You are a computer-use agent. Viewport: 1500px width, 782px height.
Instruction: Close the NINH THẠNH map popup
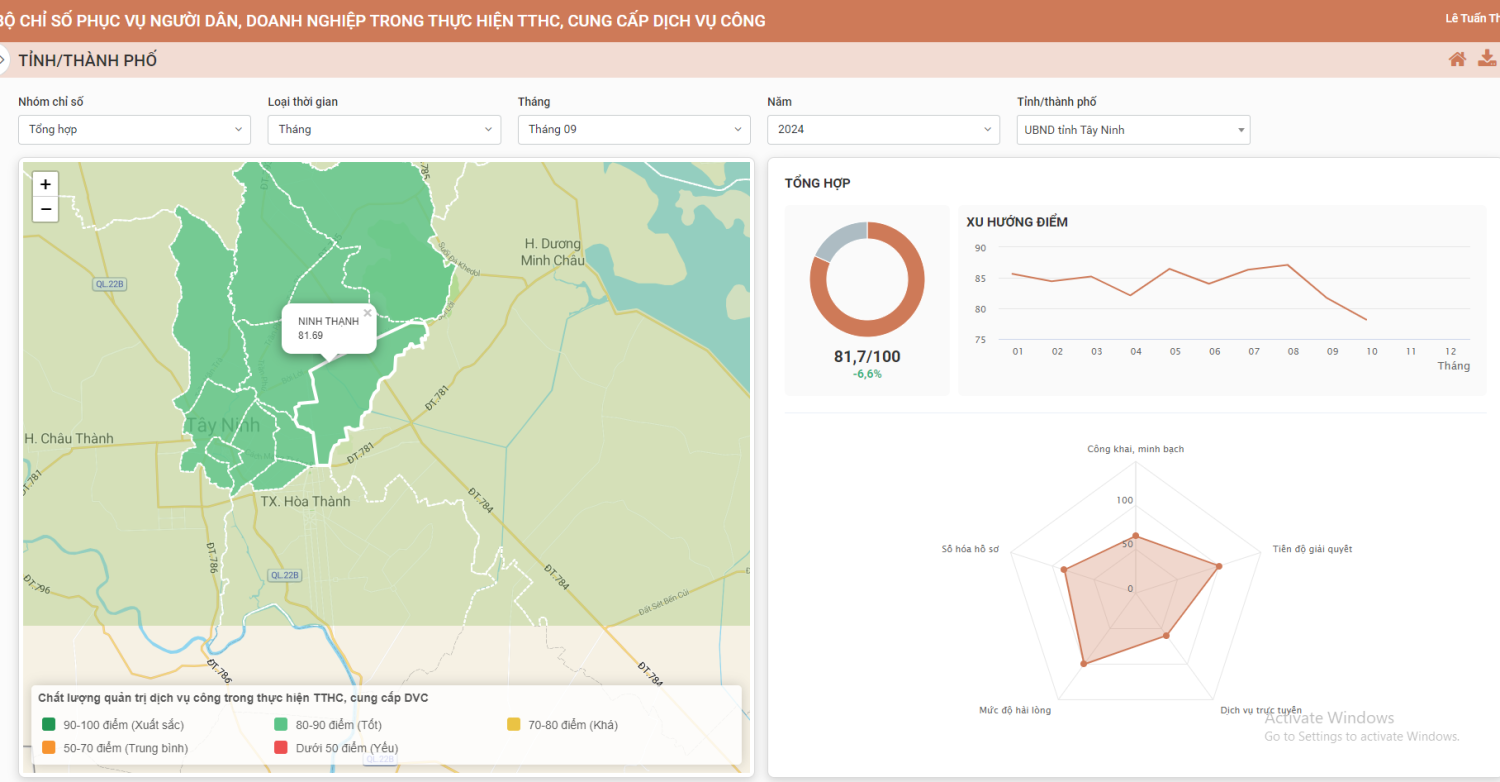coord(367,313)
